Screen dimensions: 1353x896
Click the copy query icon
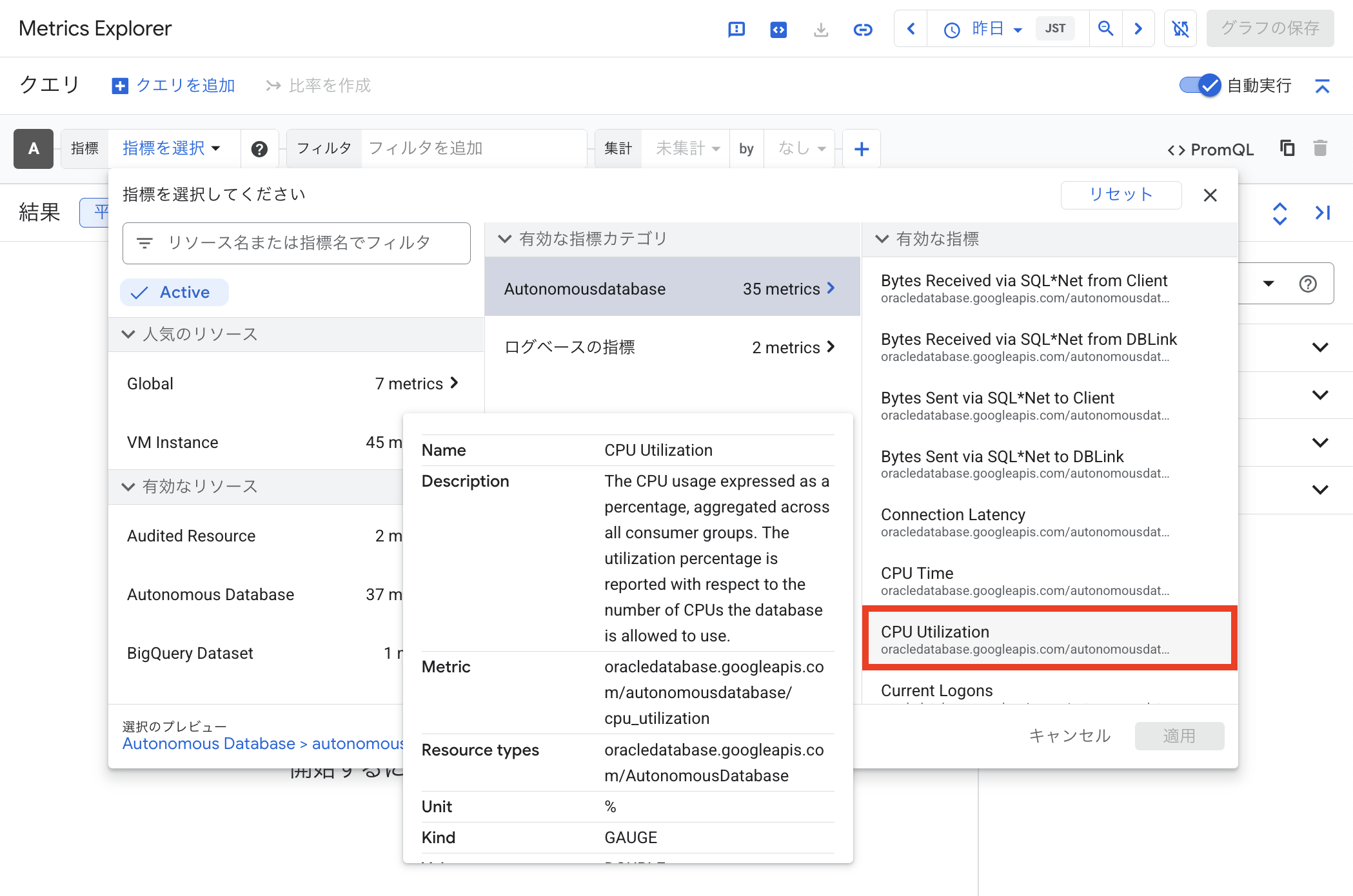coord(1287,148)
